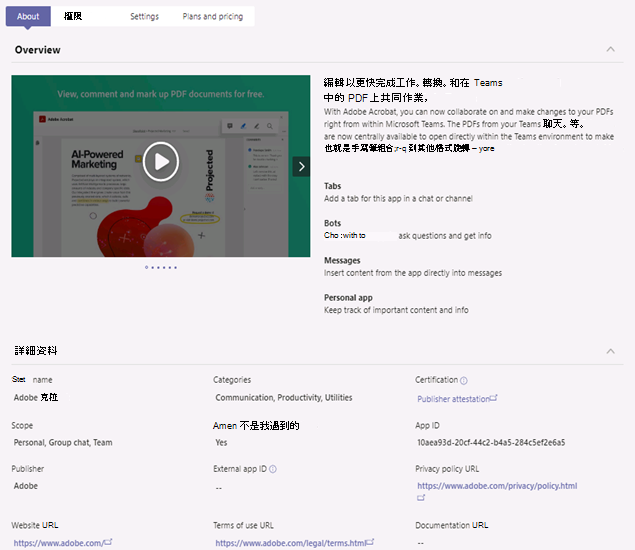
Task: Open the Adobe privacy policy URL
Action: coord(497,486)
